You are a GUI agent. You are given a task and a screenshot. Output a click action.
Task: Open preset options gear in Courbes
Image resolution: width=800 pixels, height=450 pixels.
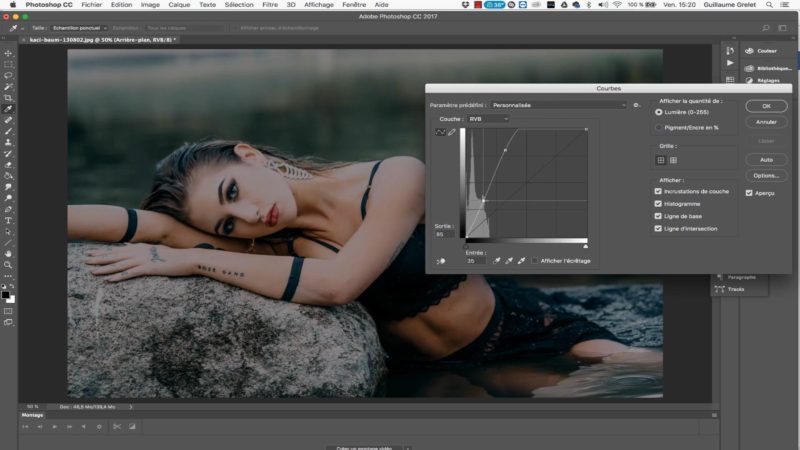(x=636, y=105)
